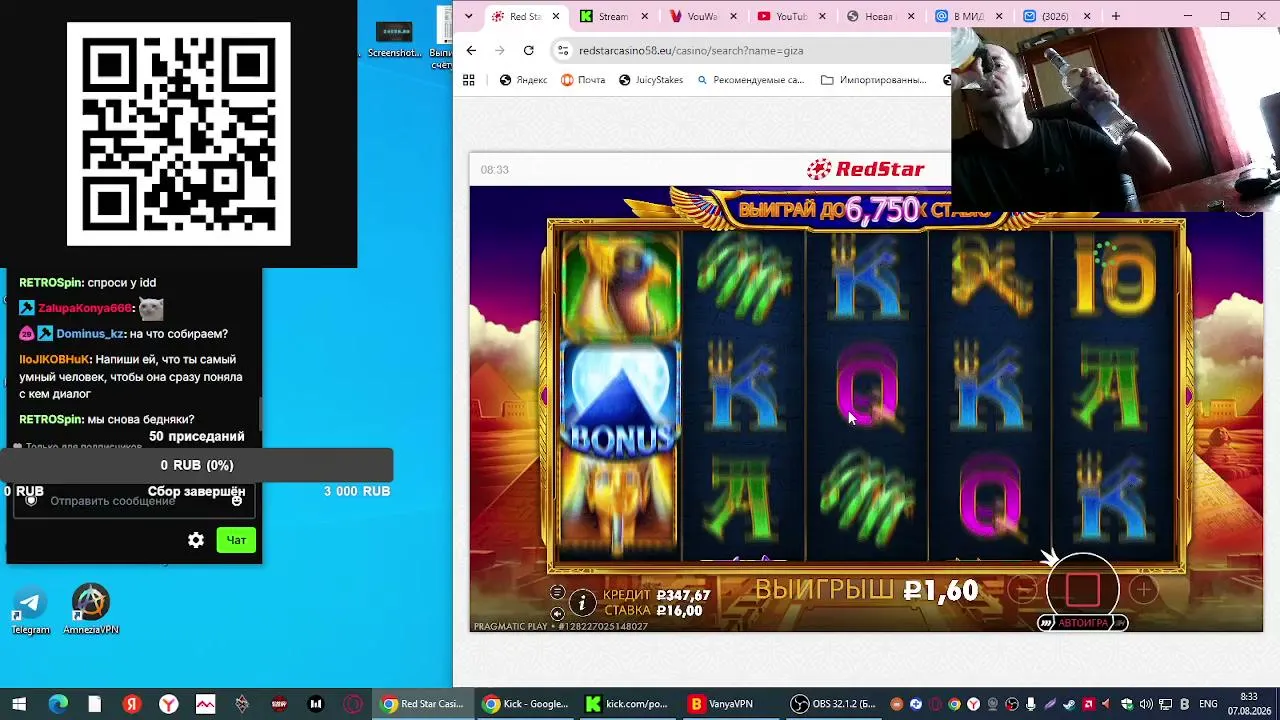Open a new browser tab with plus button
The height and width of the screenshot is (720, 1280).
[x=1116, y=16]
